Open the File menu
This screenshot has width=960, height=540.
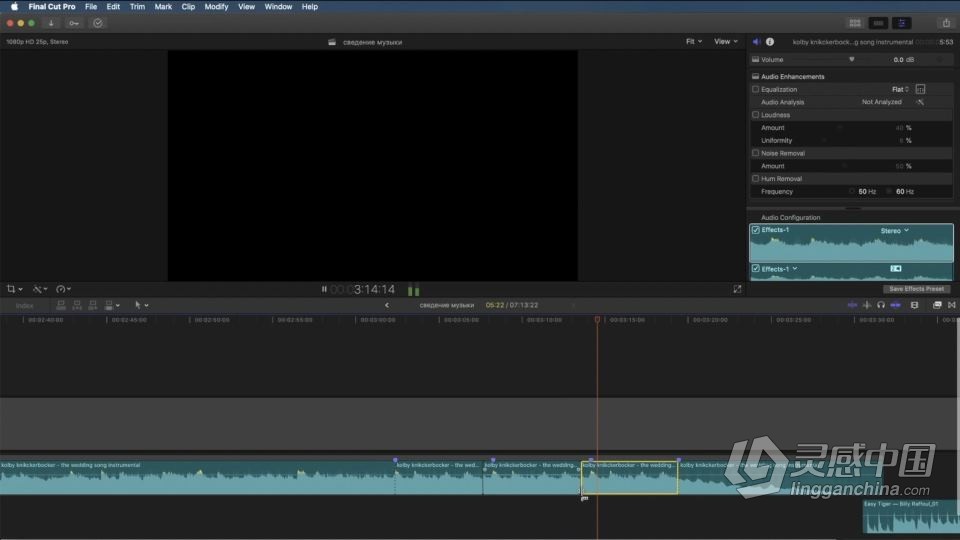click(x=91, y=7)
